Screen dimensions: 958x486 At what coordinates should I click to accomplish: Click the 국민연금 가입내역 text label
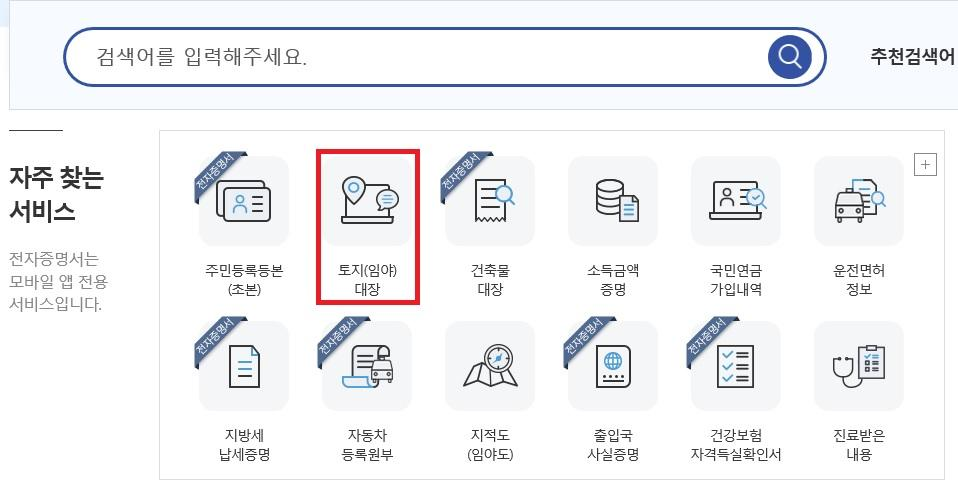(x=736, y=279)
